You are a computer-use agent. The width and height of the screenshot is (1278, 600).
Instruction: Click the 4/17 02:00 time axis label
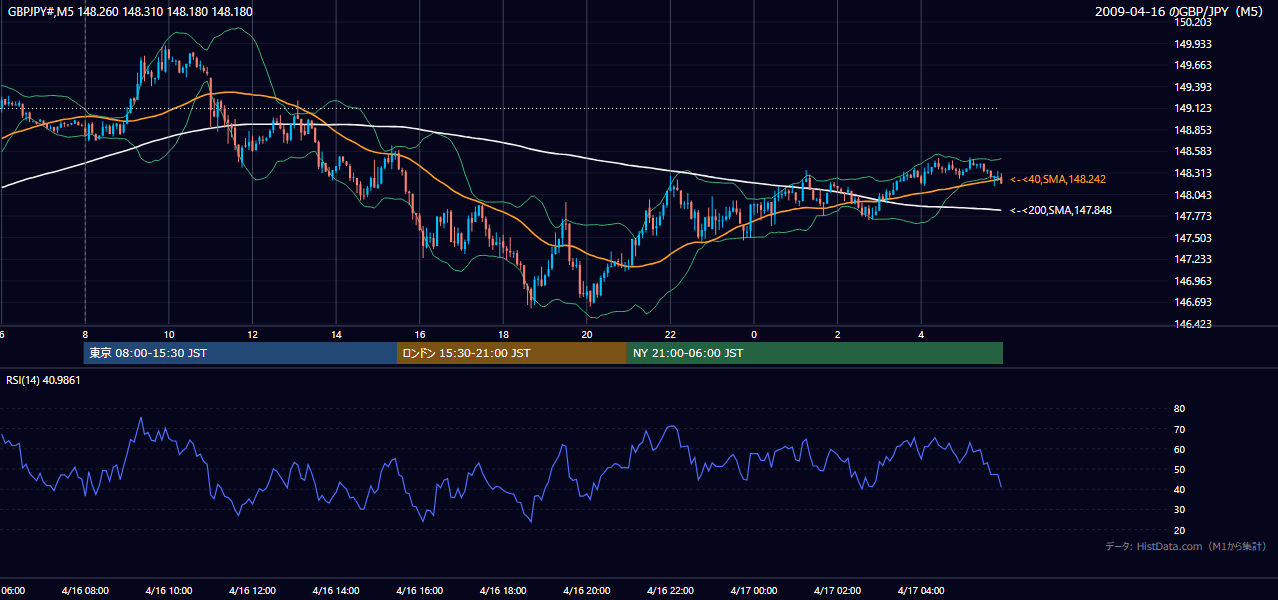point(837,590)
